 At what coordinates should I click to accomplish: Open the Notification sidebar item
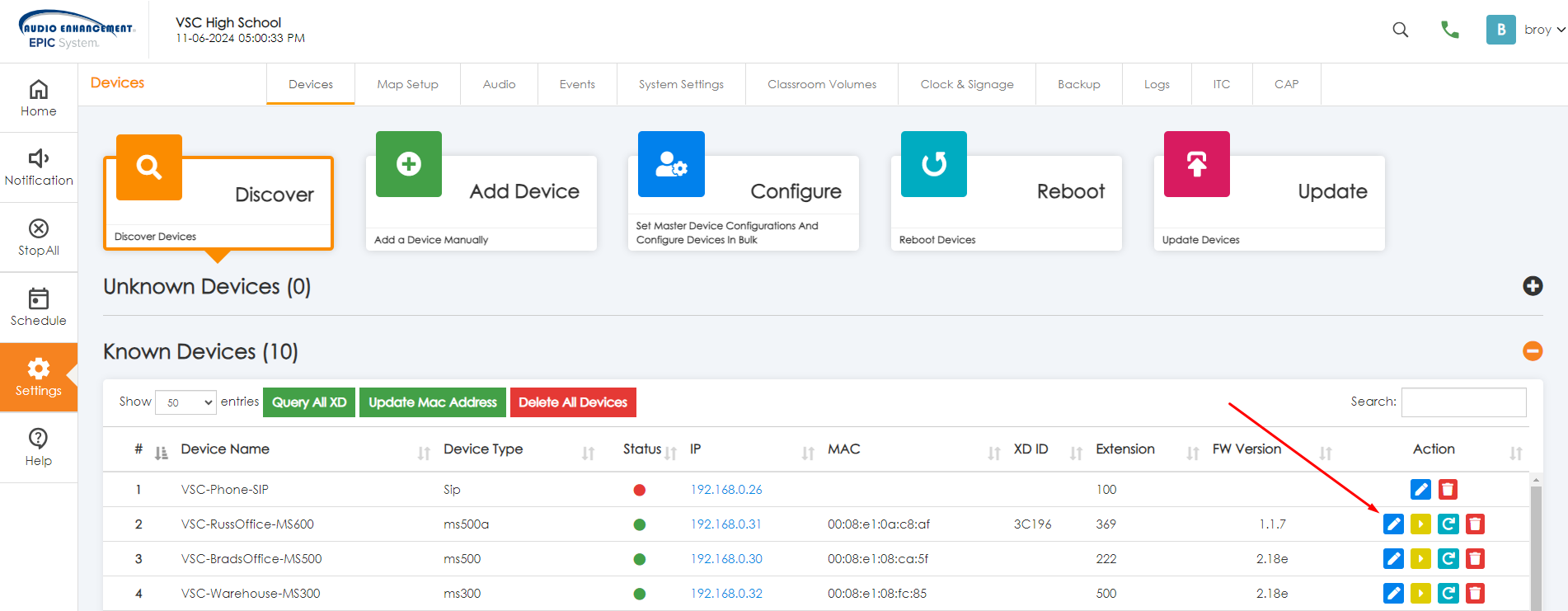pos(39,167)
